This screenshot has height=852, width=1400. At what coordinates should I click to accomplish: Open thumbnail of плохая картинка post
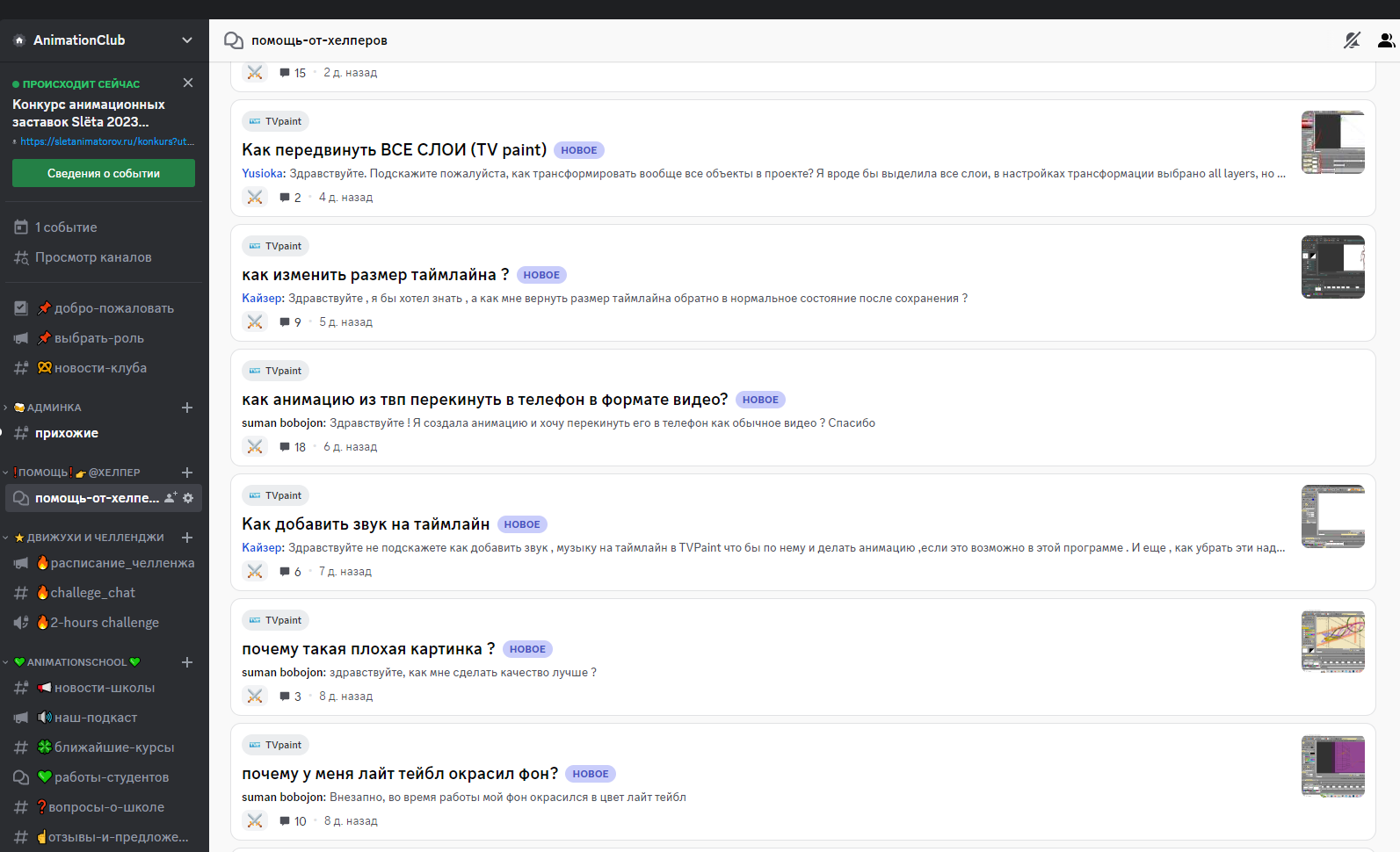click(x=1333, y=641)
